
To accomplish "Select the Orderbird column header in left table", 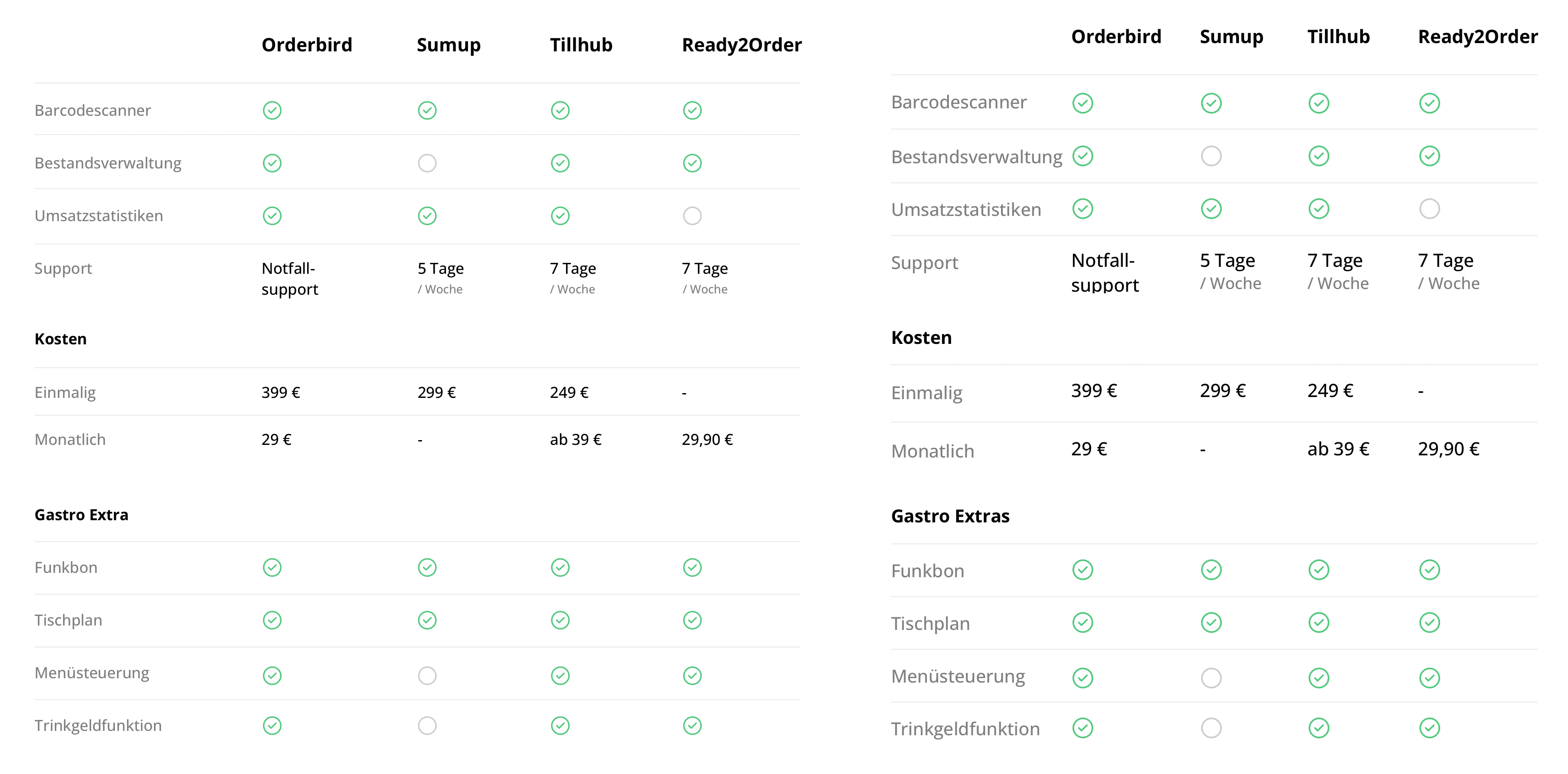I will (x=307, y=44).
